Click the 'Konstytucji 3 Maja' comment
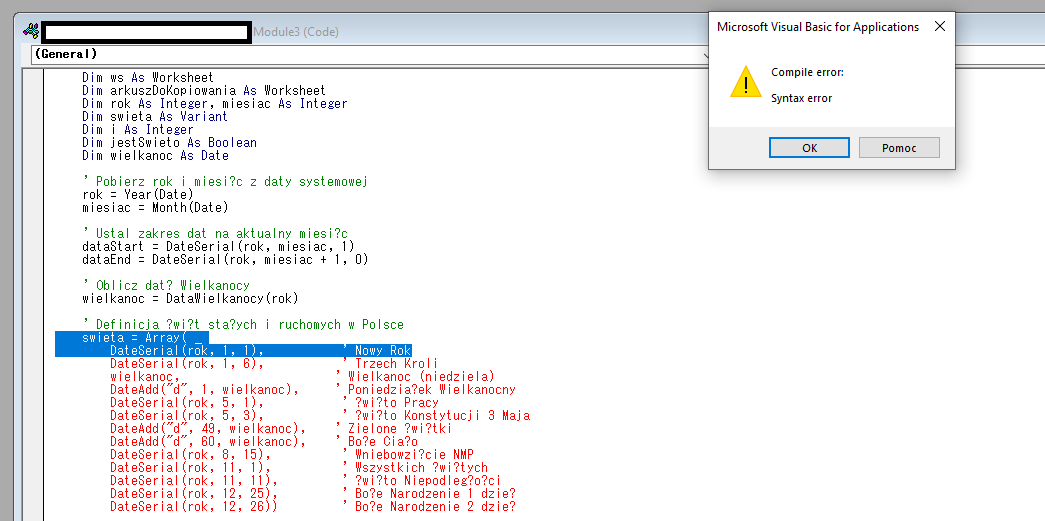Image resolution: width=1045 pixels, height=521 pixels. [x=436, y=416]
